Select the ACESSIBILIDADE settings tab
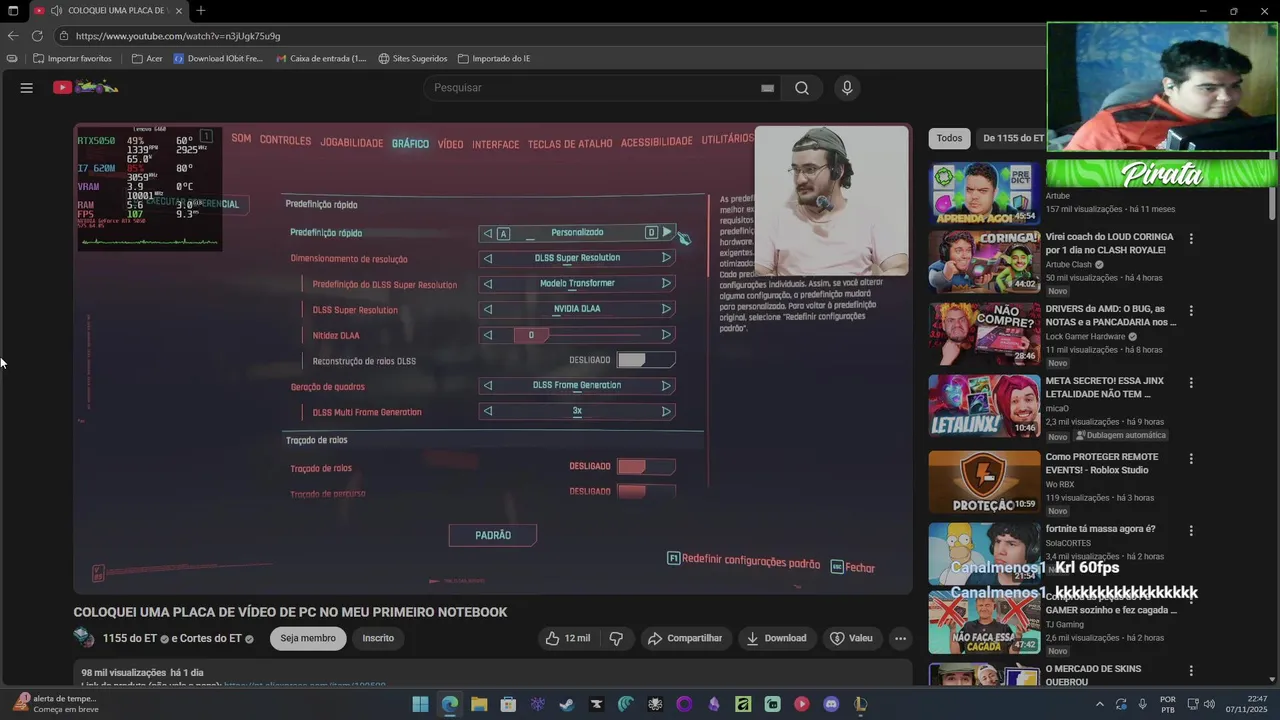This screenshot has width=1280, height=720. tap(656, 142)
